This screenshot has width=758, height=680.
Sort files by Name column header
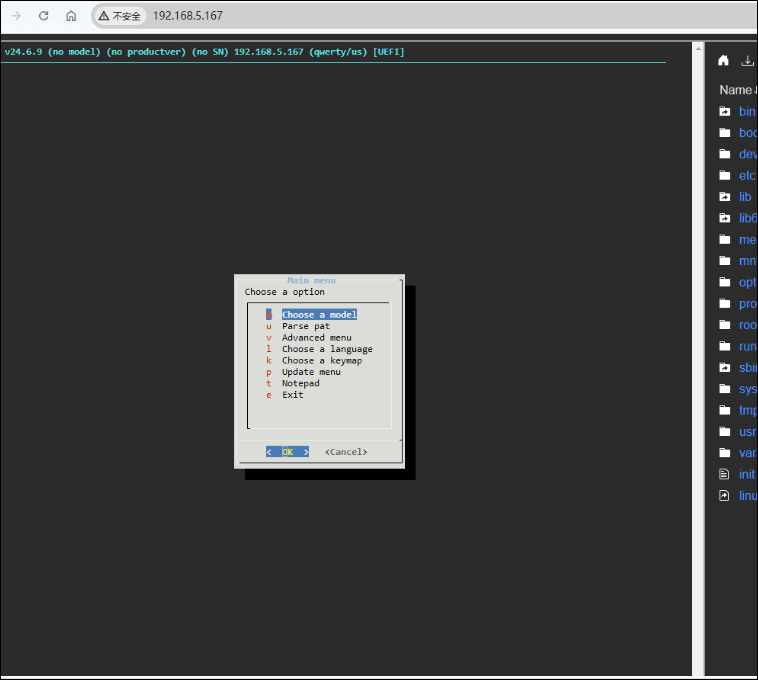click(x=737, y=90)
